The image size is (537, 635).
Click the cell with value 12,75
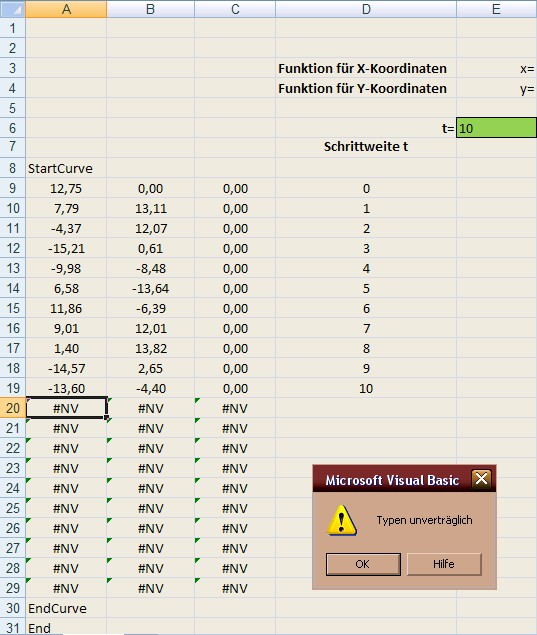coord(66,188)
